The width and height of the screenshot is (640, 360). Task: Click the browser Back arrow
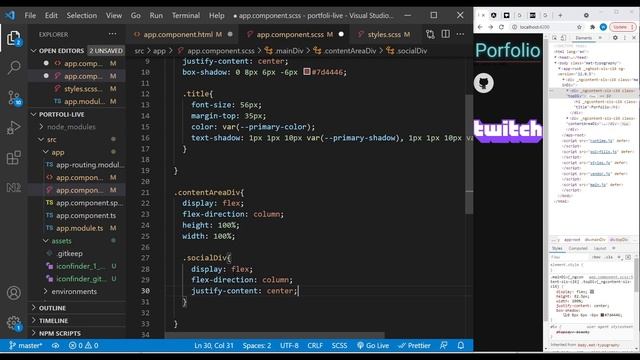480,27
